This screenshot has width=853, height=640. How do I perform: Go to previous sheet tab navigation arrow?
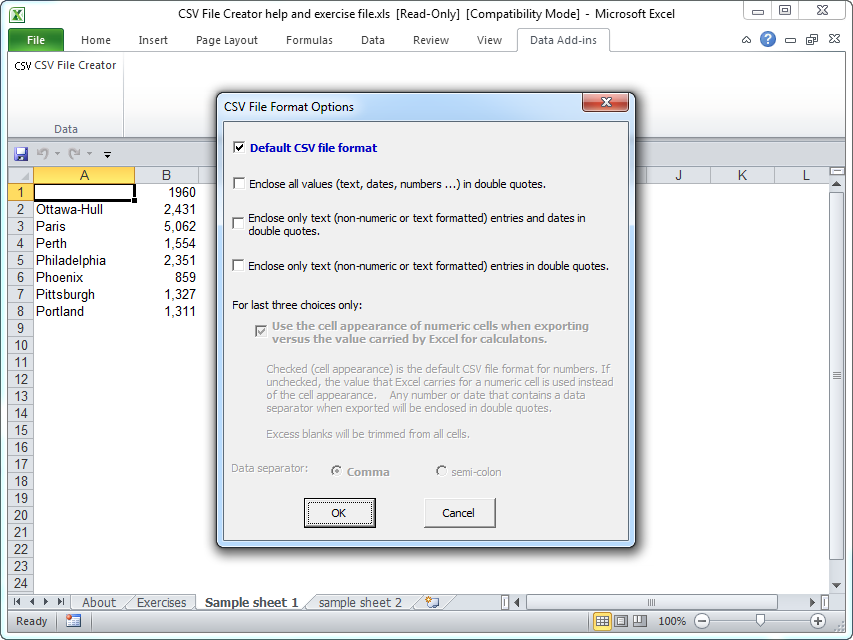[x=32, y=602]
